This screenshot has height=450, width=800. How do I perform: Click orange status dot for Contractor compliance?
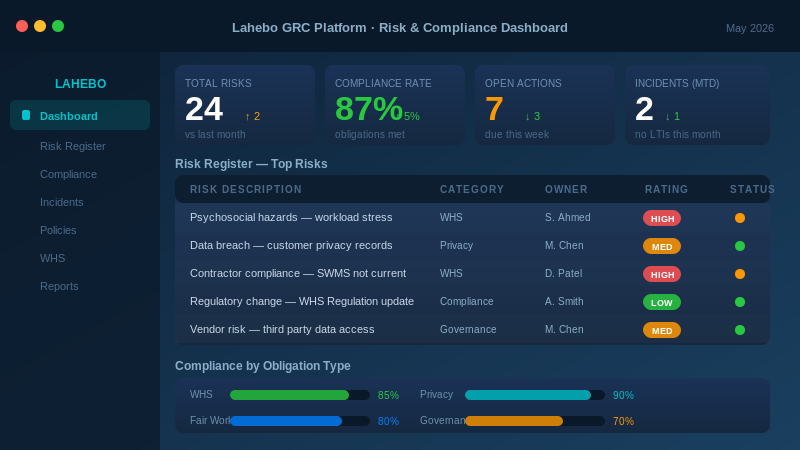tap(740, 274)
